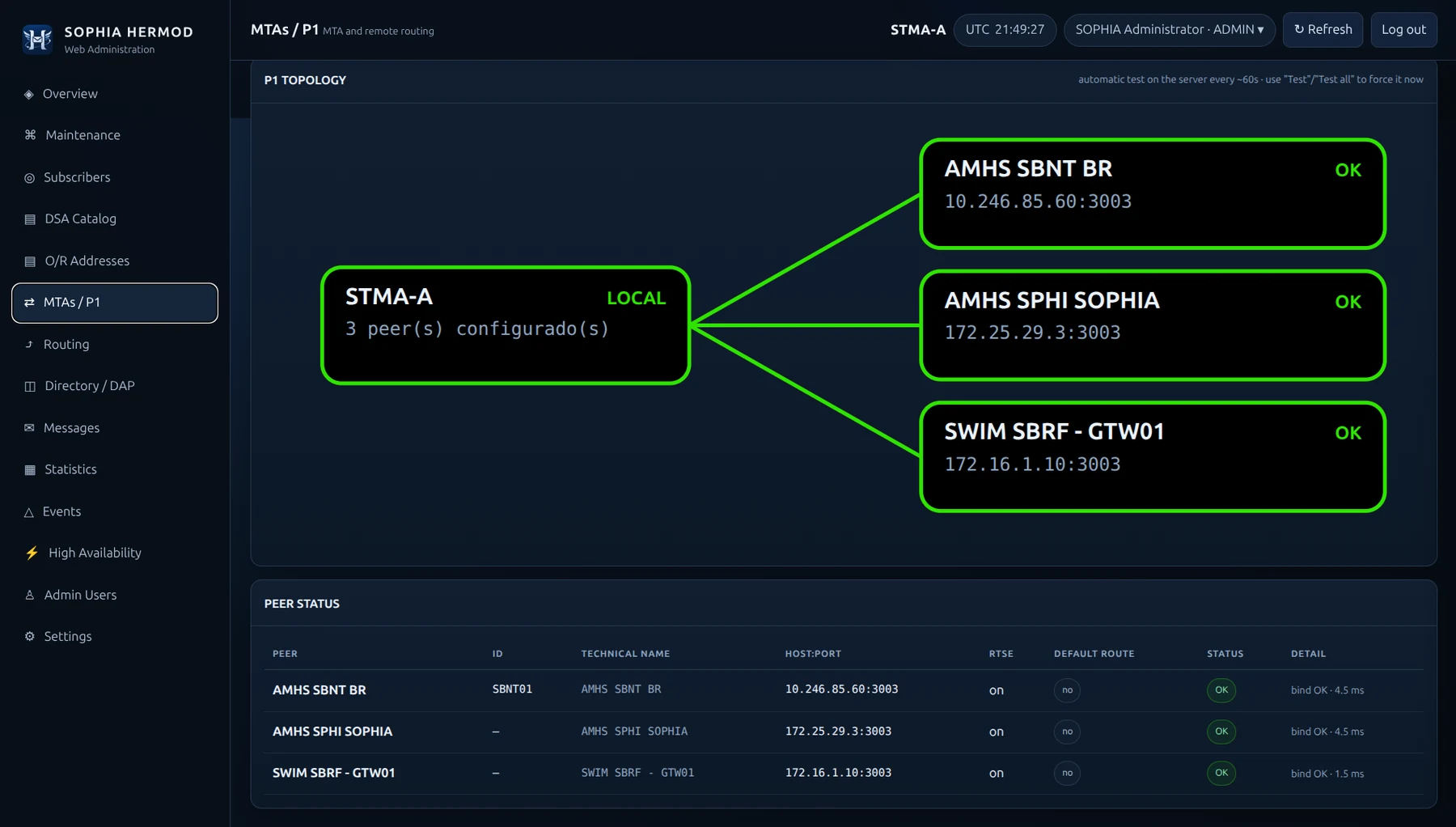Click the Maintenance command icon
This screenshot has width=1456, height=827.
(30, 135)
